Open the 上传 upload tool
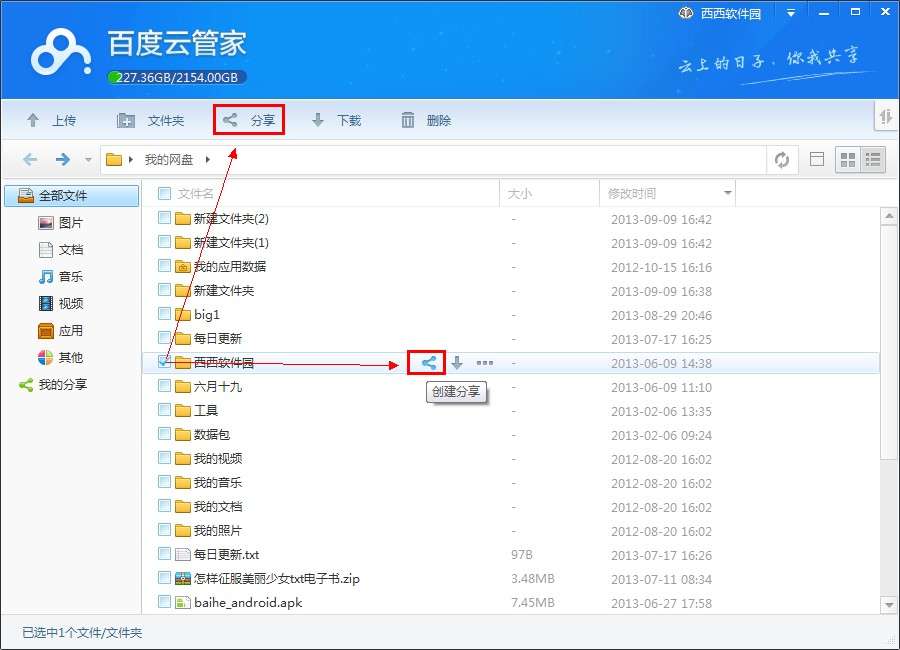Image resolution: width=900 pixels, height=650 pixels. [52, 120]
